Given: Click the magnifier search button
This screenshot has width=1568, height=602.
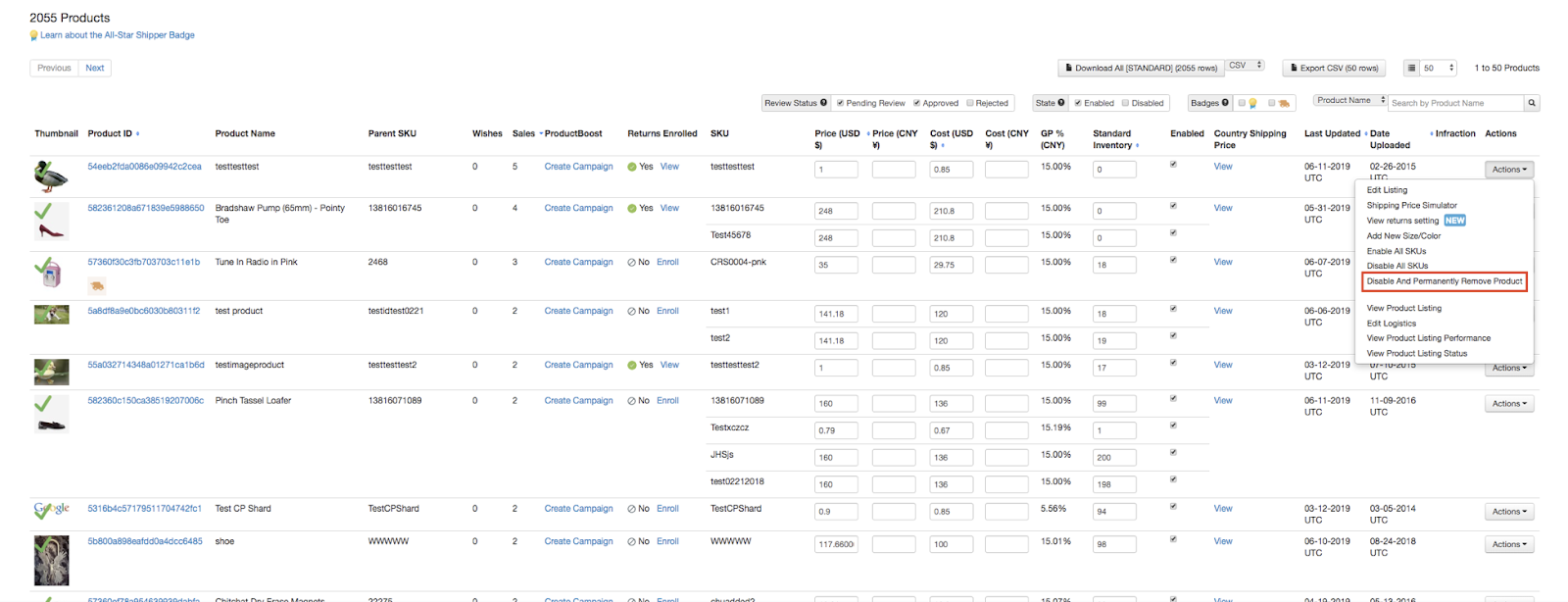Looking at the screenshot, I should point(1532,103).
